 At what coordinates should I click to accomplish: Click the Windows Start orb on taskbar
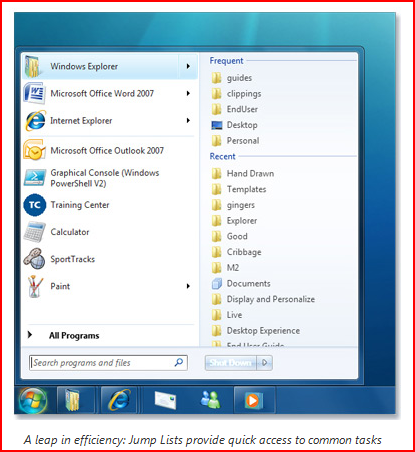[x=33, y=400]
